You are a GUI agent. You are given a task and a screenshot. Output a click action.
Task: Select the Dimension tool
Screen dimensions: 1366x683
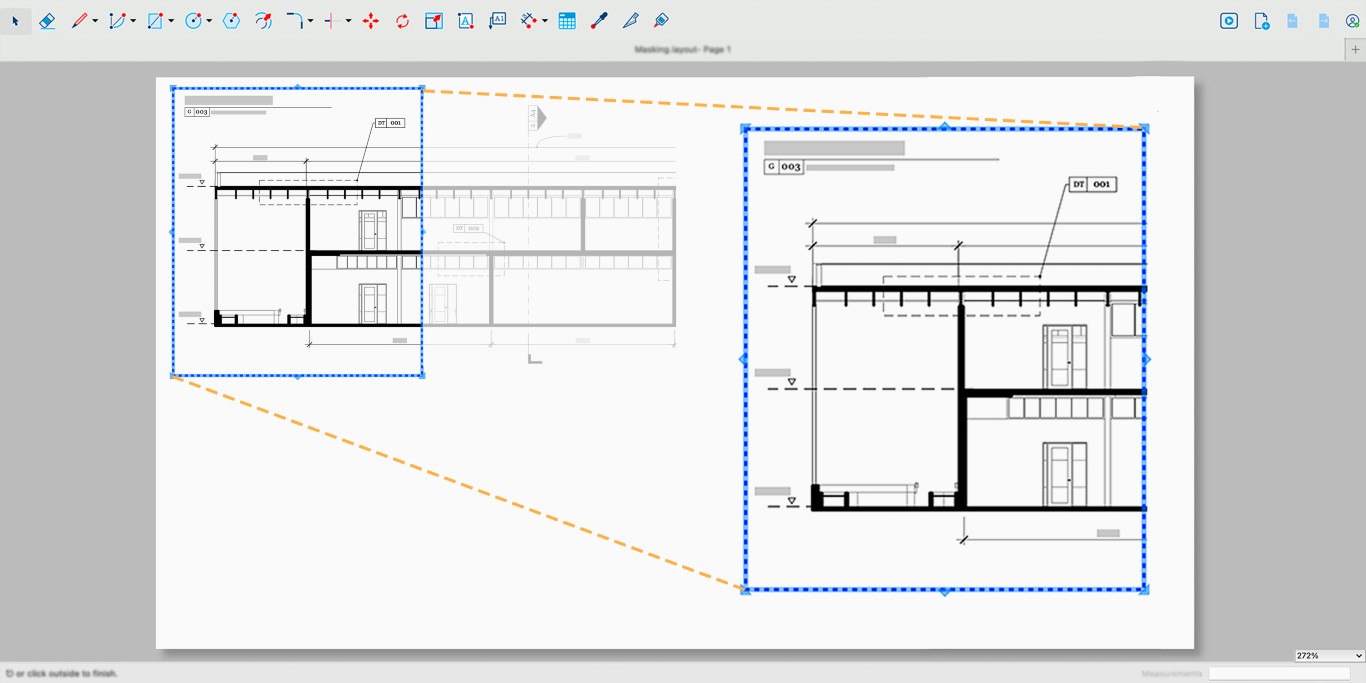(529, 21)
